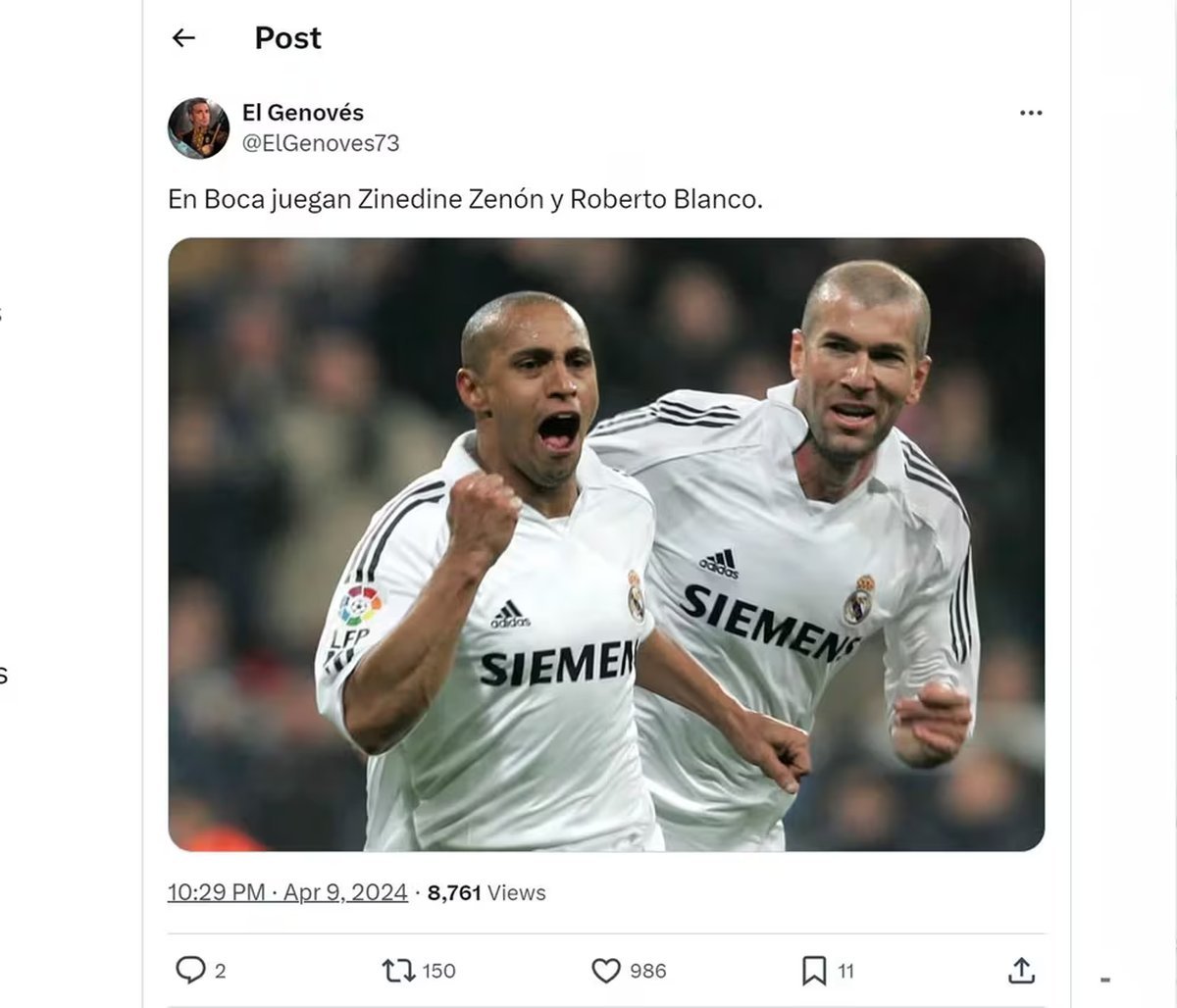Show the 986 likes count
Screen dimensions: 1177x1008
pos(647,971)
